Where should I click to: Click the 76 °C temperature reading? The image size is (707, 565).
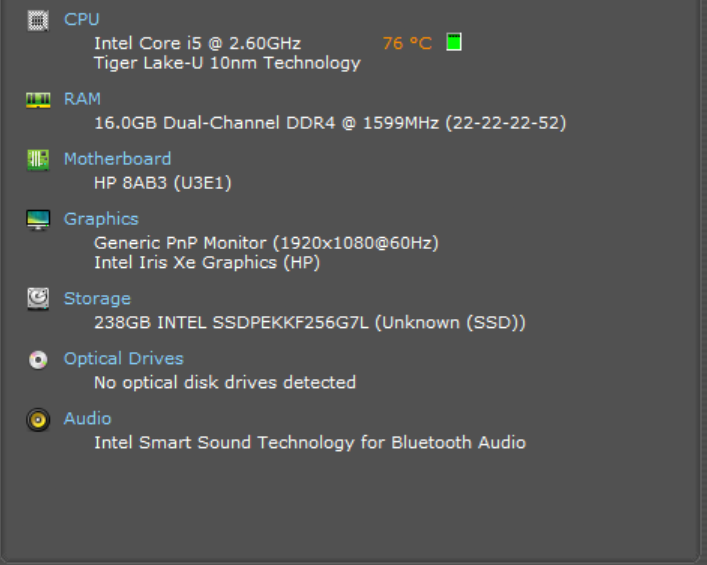[x=407, y=44]
